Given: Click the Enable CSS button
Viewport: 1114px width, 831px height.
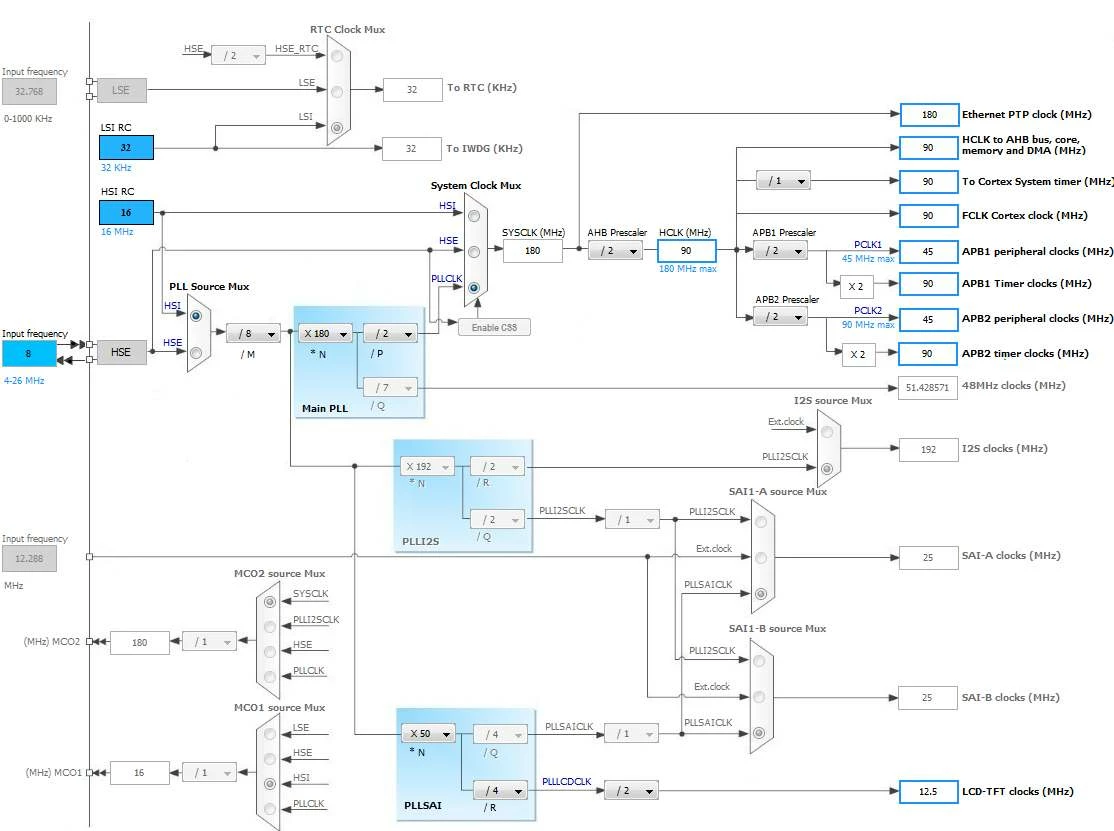Looking at the screenshot, I should click(x=494, y=327).
